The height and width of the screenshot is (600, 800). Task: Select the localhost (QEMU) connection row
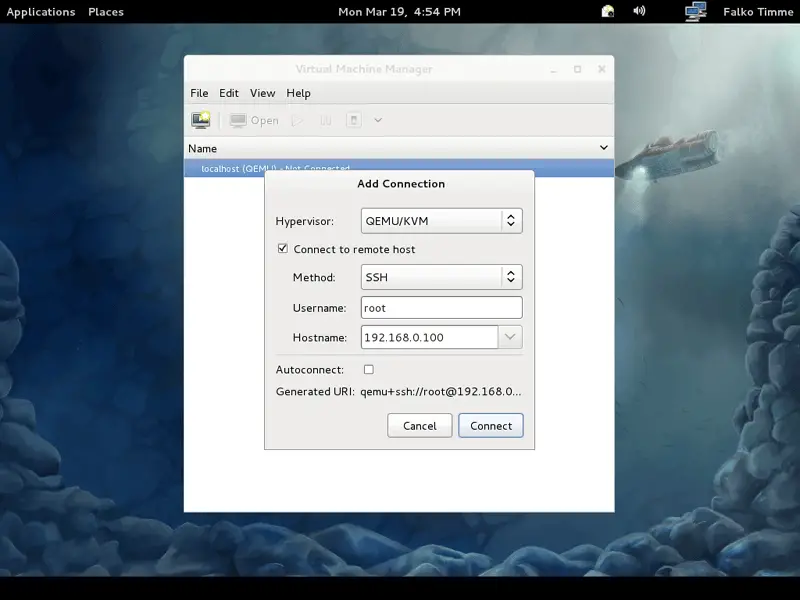(399, 168)
